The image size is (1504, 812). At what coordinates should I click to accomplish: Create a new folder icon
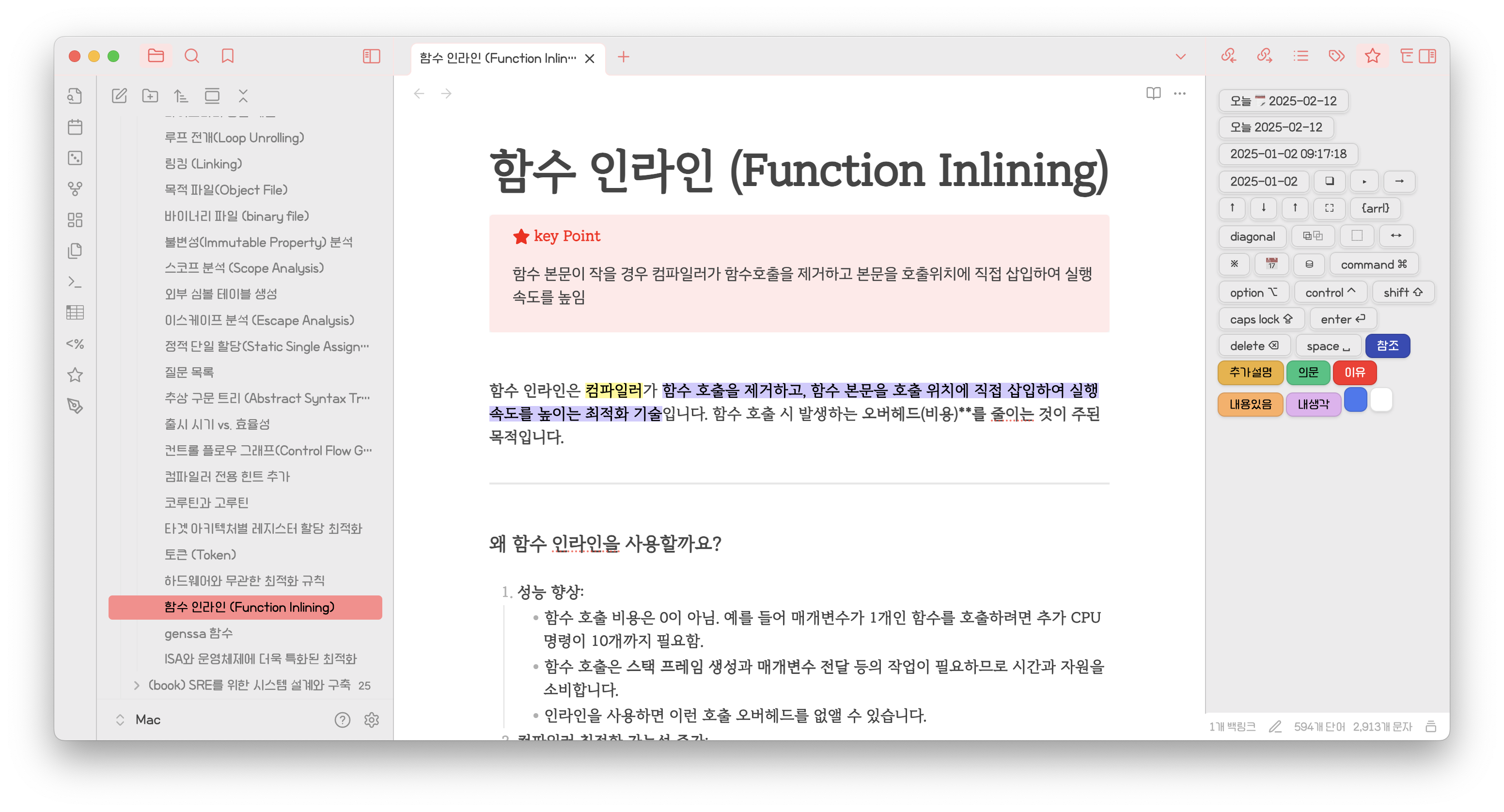tap(150, 96)
